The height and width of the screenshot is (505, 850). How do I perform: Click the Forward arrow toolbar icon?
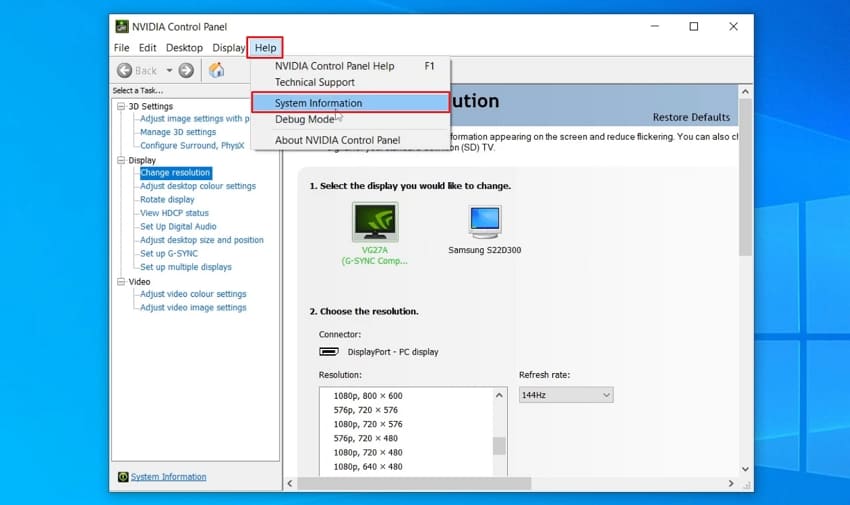186,70
